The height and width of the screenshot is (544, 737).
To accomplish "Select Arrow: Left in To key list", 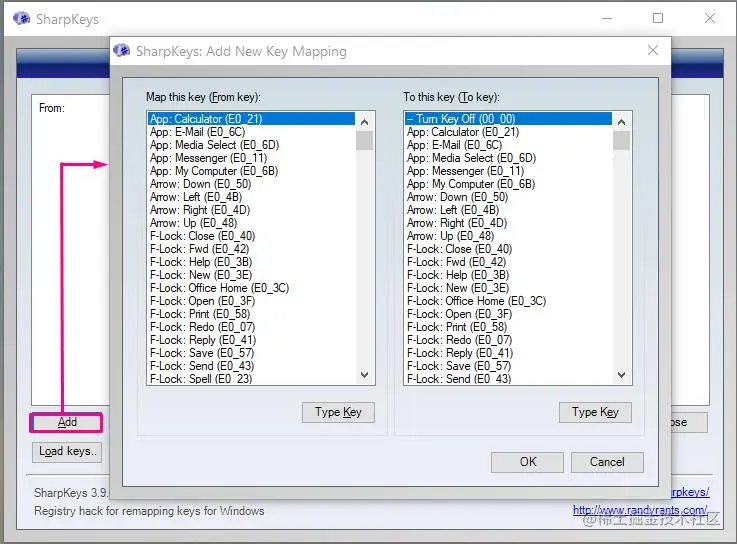I will point(509,210).
